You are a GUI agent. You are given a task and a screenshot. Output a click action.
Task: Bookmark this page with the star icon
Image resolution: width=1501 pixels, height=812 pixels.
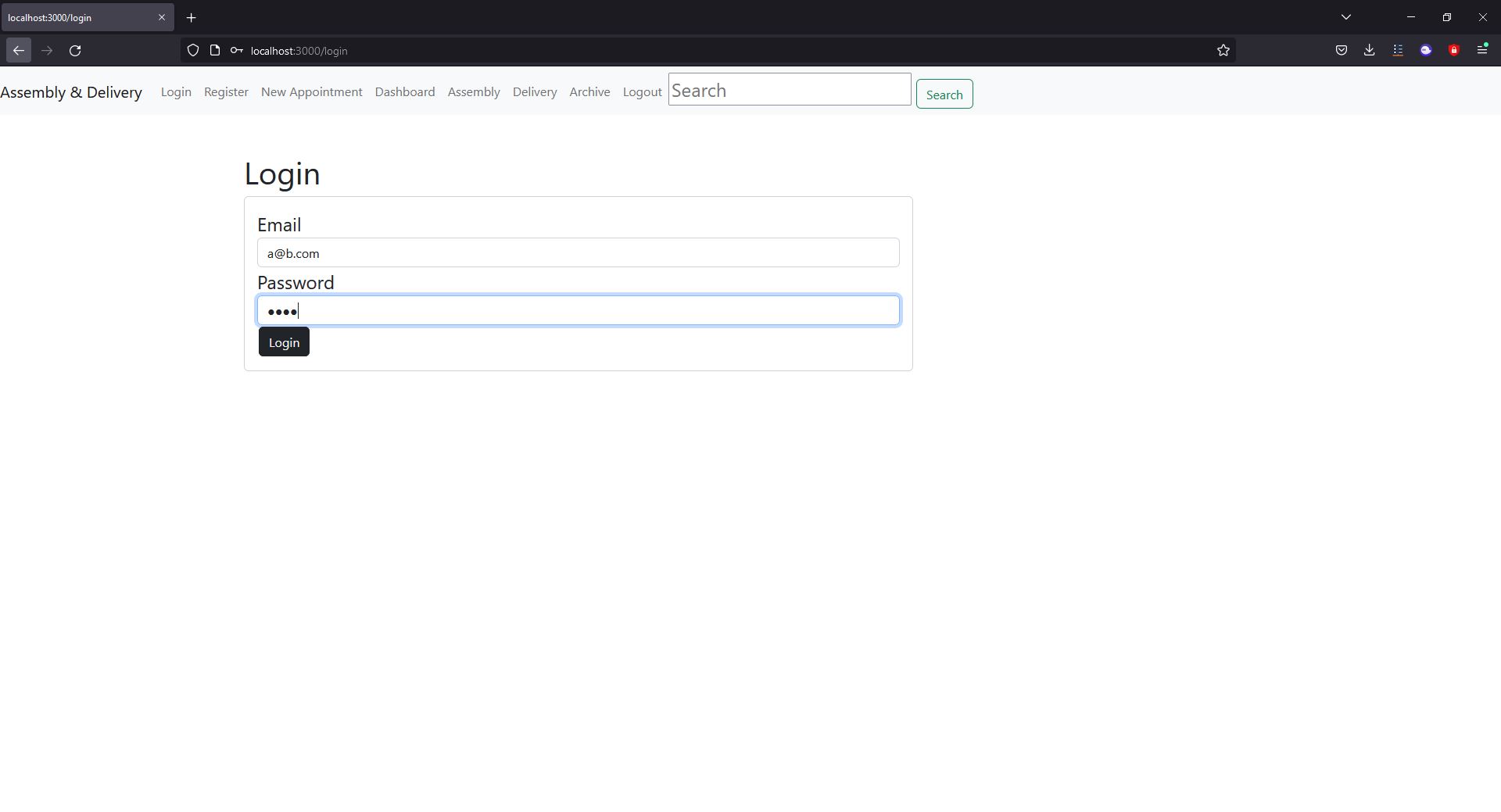click(x=1223, y=51)
